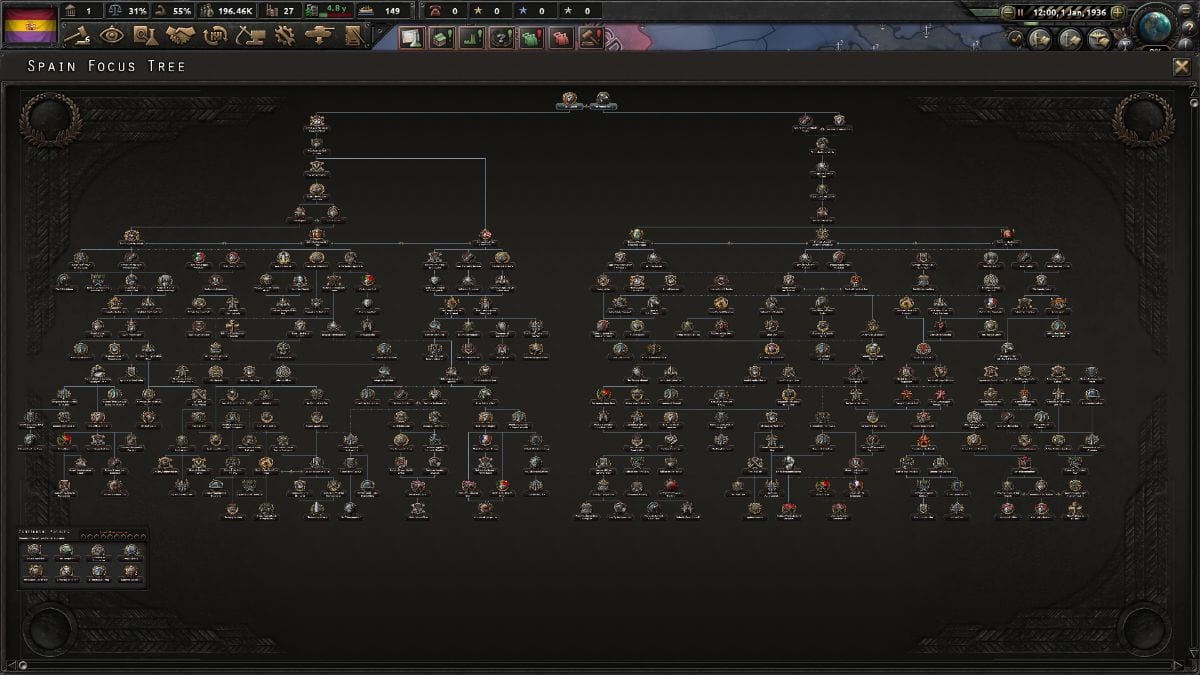Image resolution: width=1200 pixels, height=675 pixels.
Task: Open Production via the gear-wrench icon
Action: click(x=284, y=37)
